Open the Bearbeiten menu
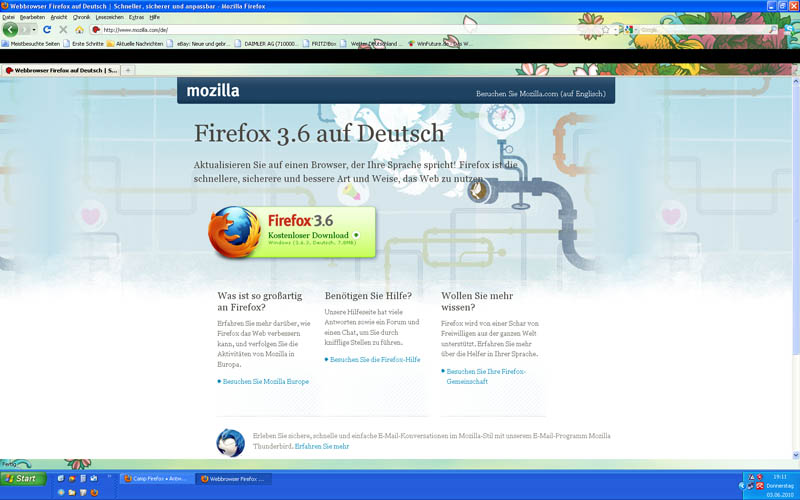Viewport: 800px width, 500px height. pos(32,17)
